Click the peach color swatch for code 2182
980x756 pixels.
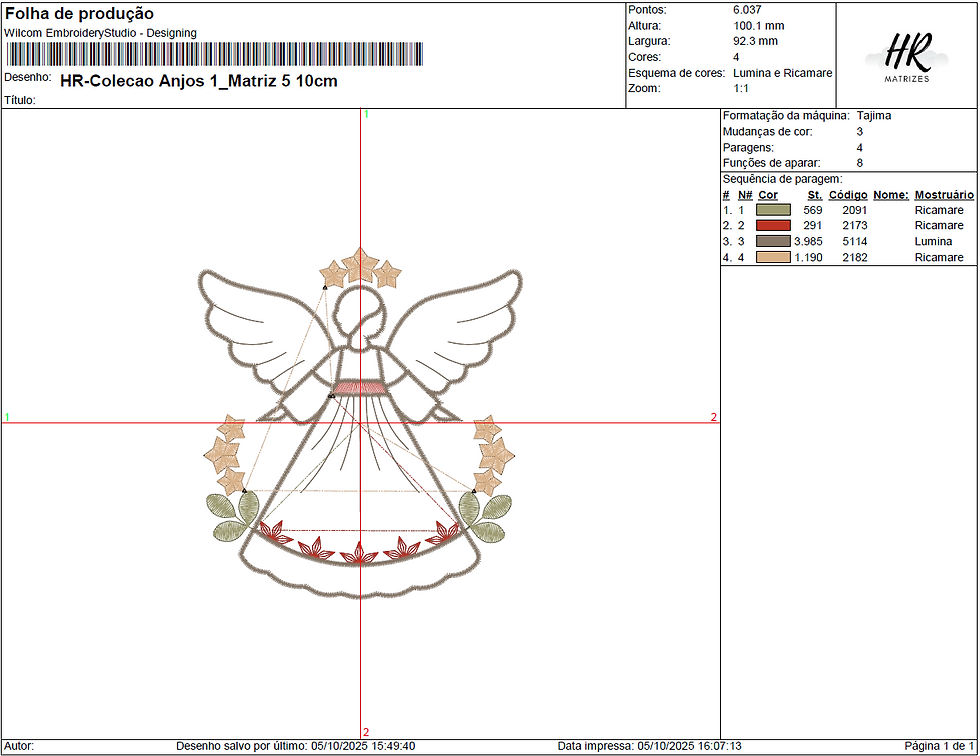click(773, 257)
